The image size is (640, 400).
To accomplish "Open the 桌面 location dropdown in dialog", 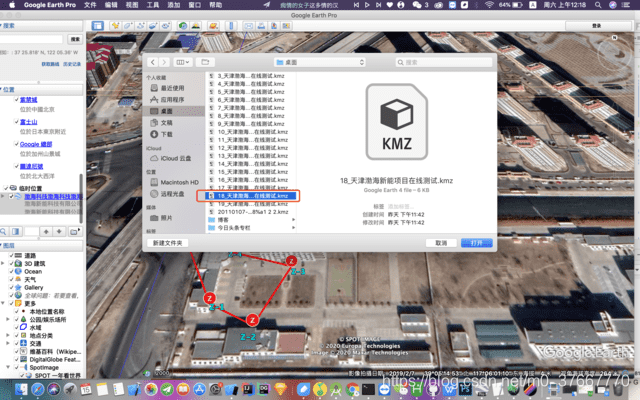I will 320,62.
